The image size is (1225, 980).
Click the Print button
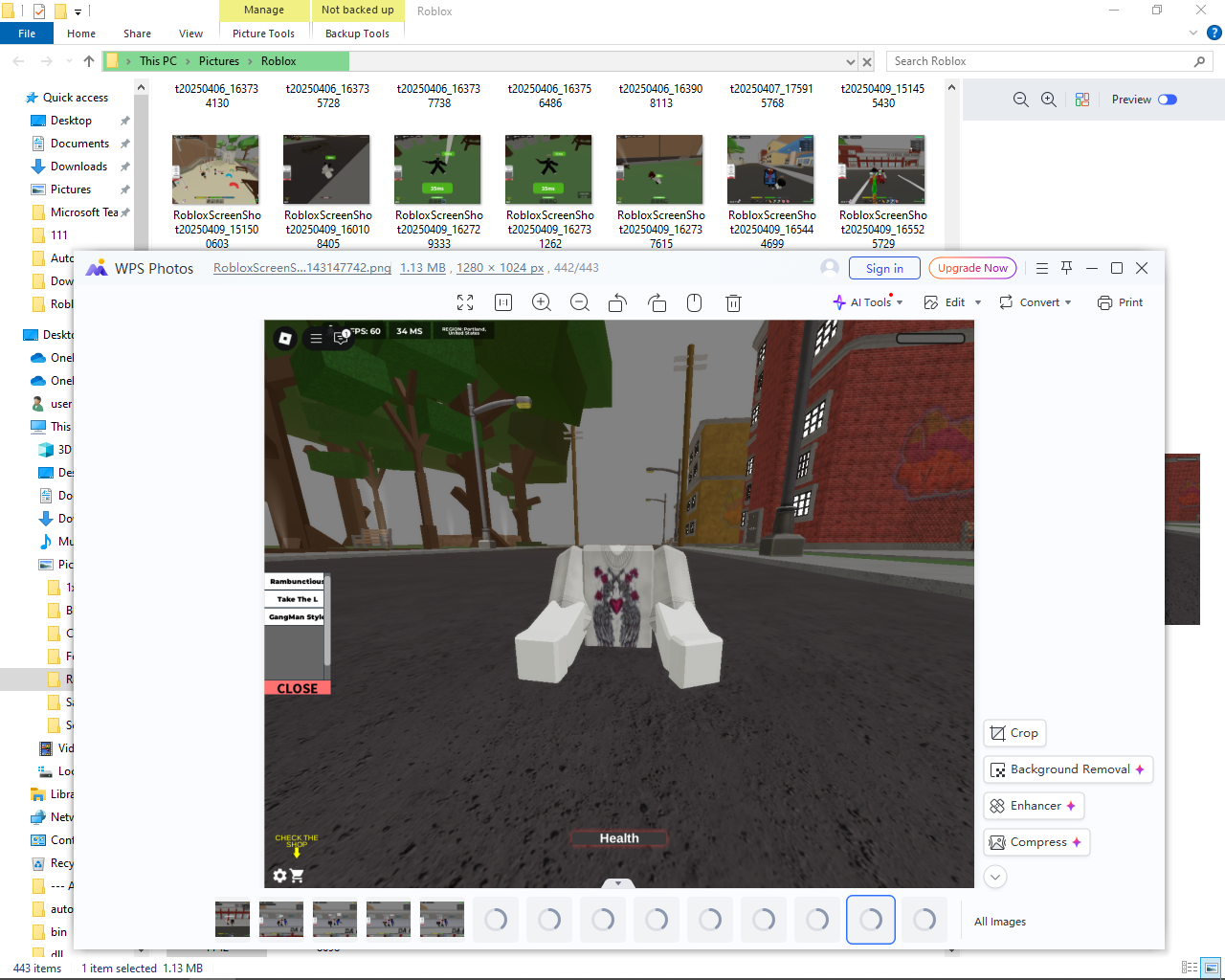1121,302
